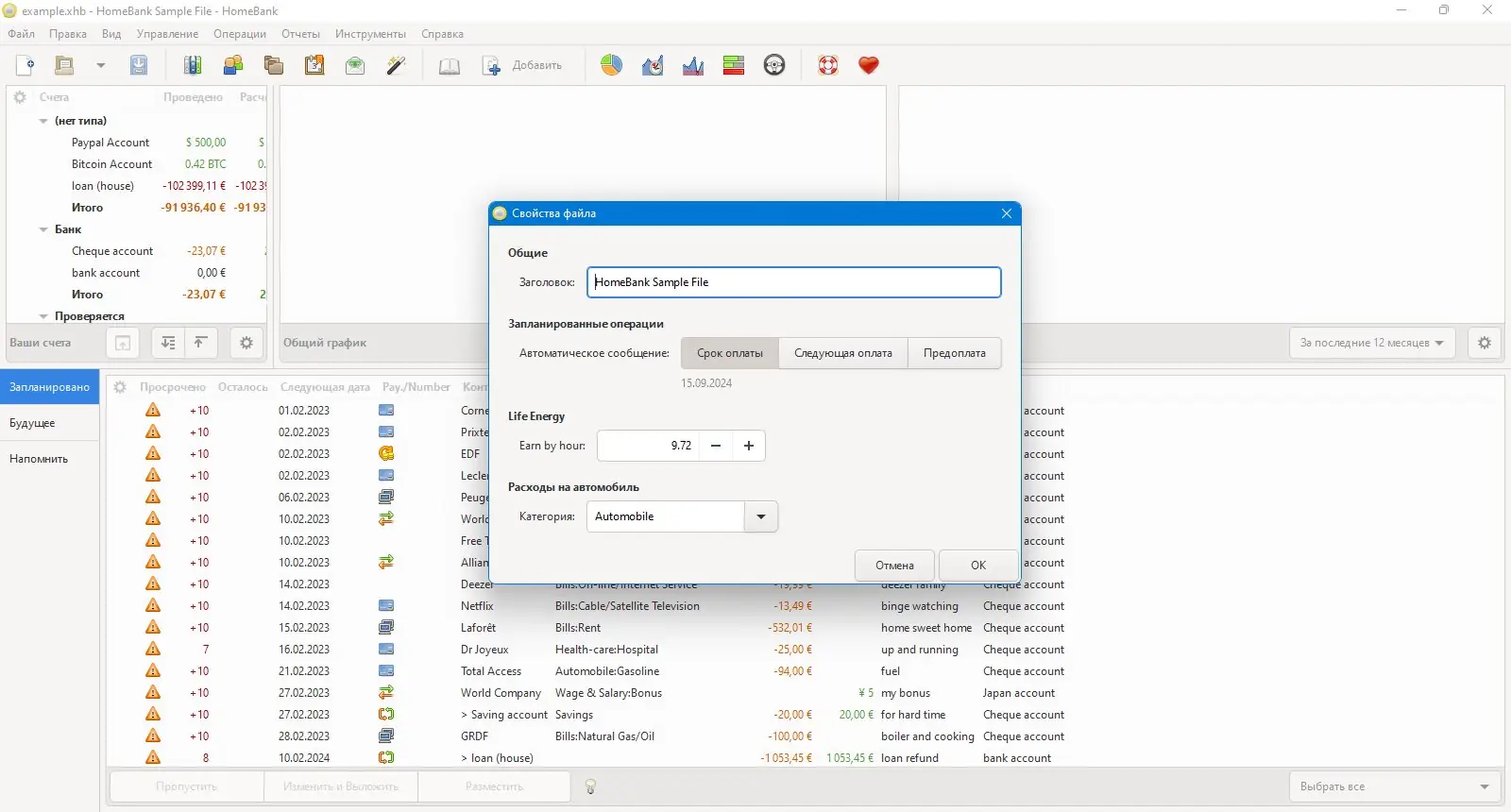
Task: Select the Paypal Account row
Action: tap(137, 143)
